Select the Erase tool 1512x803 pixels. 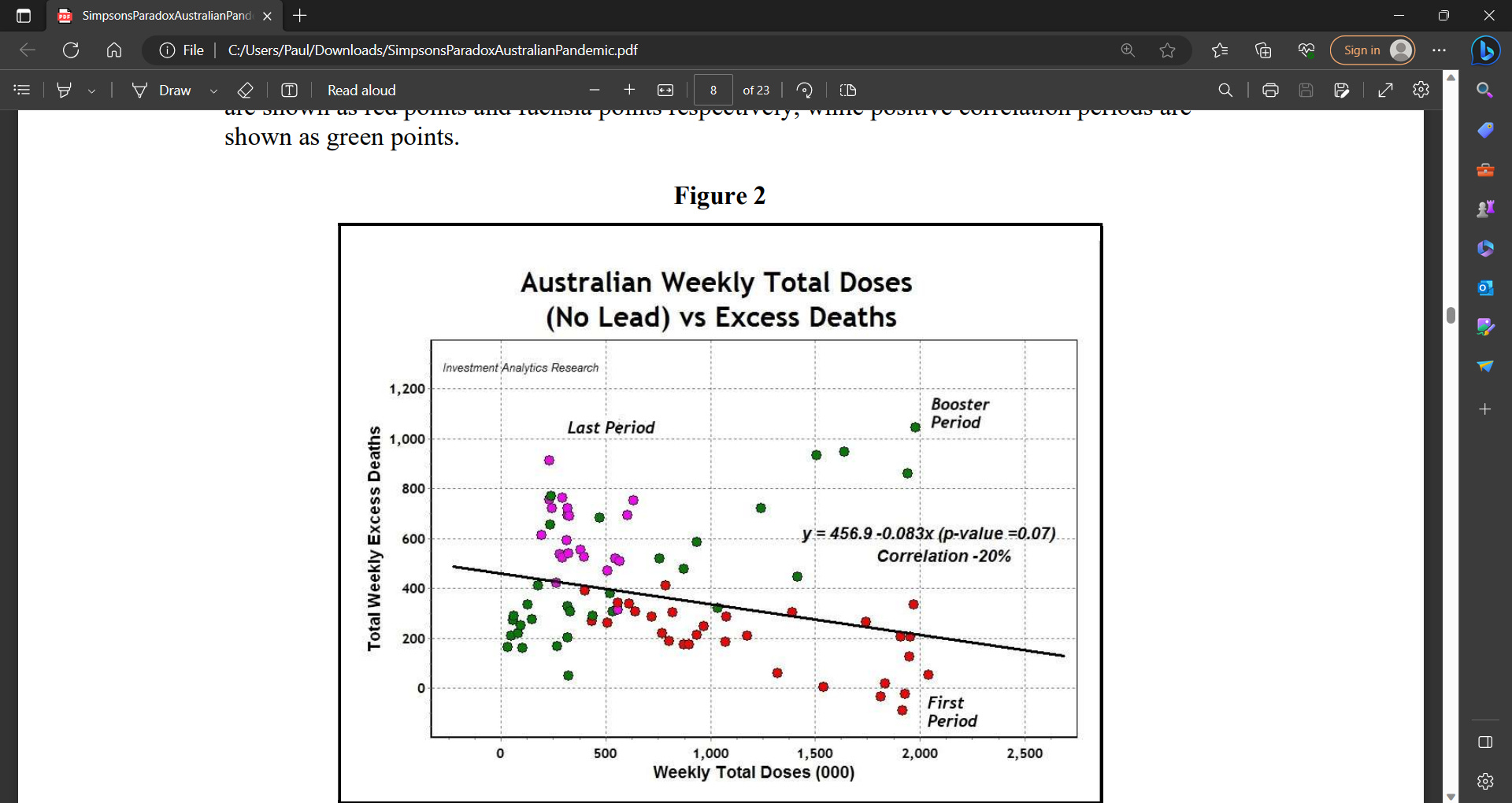coord(246,90)
